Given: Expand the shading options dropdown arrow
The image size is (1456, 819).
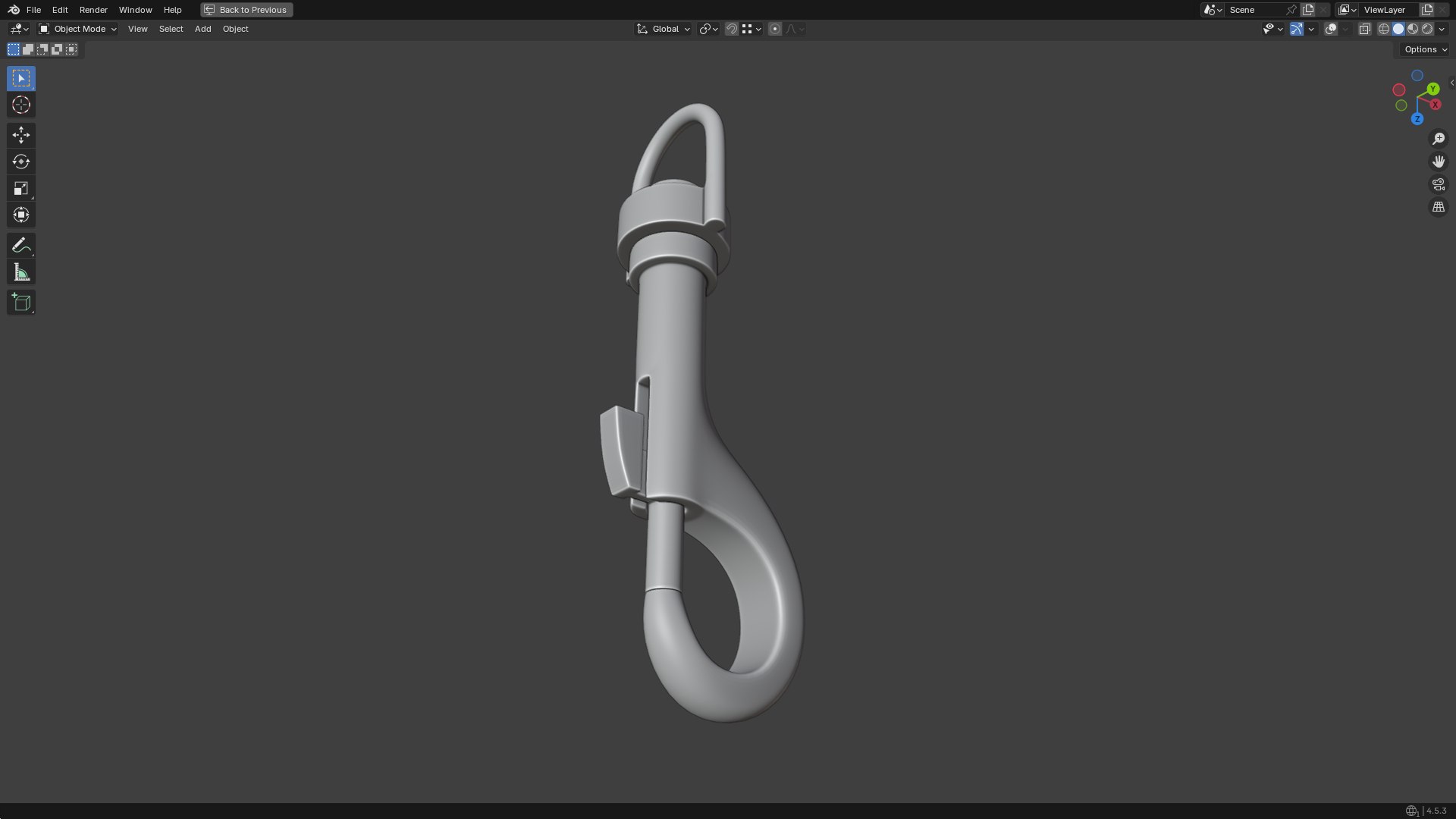Looking at the screenshot, I should pos(1442,29).
